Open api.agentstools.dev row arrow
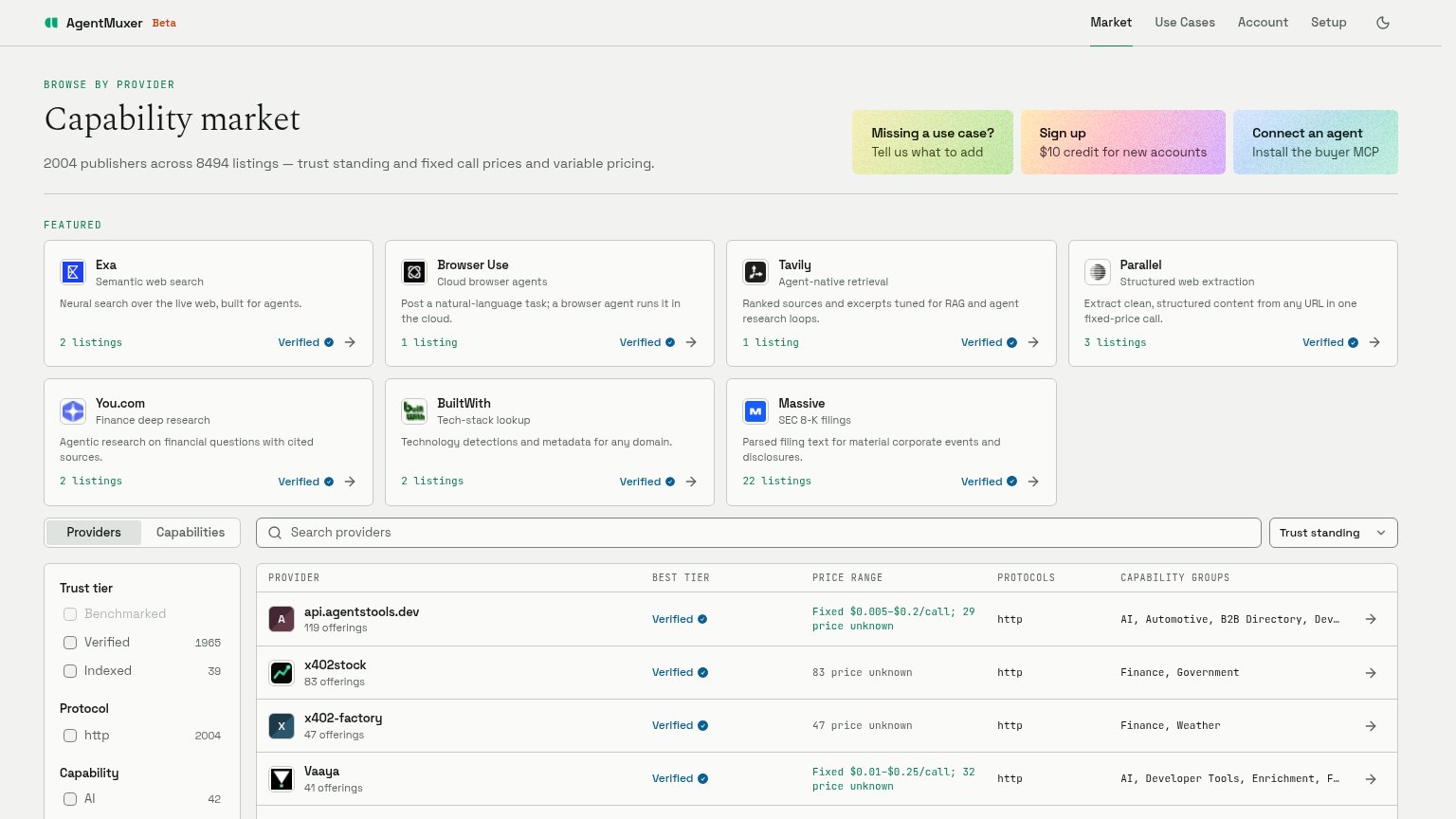 point(1371,619)
